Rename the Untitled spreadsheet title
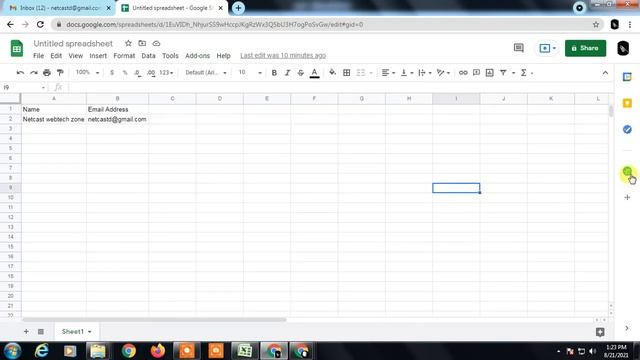Image resolution: width=640 pixels, height=360 pixels. [x=73, y=44]
